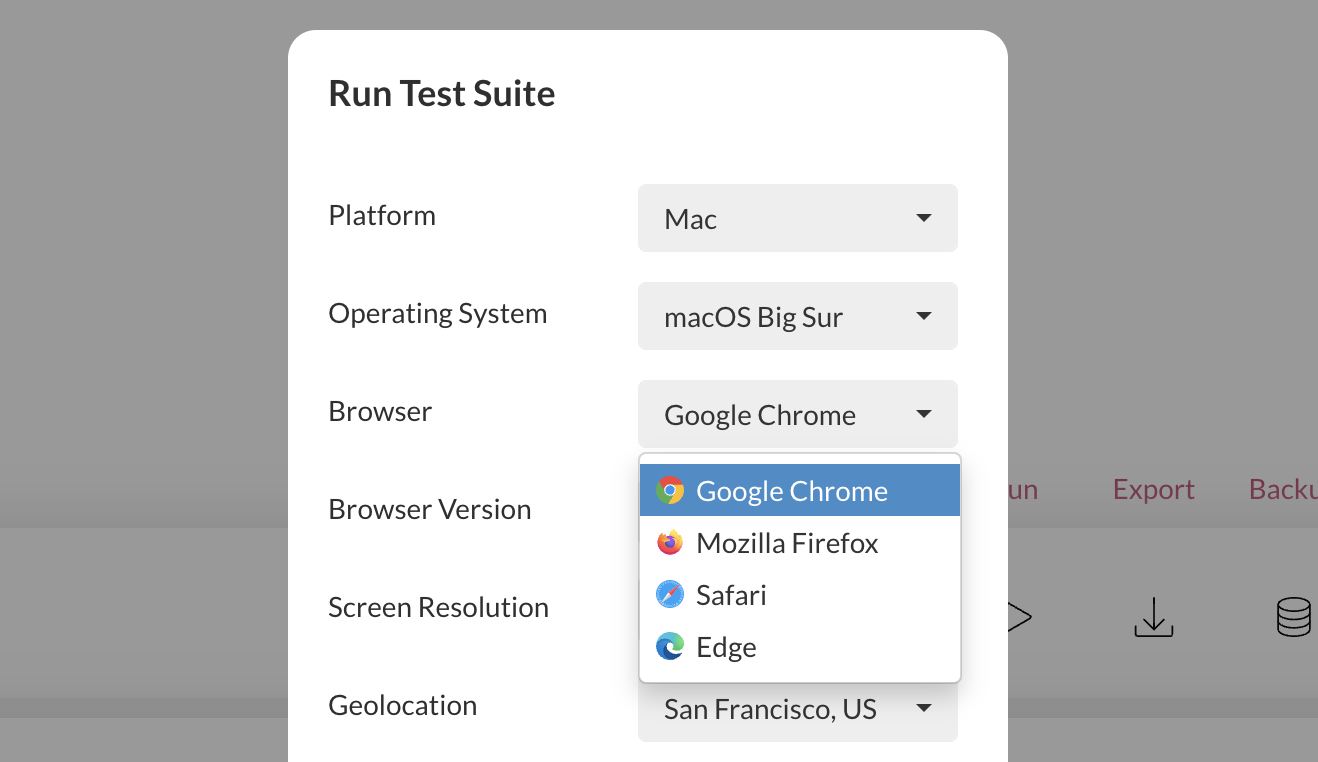This screenshot has height=762, width=1318.
Task: Choose Mozilla Firefox from the browser list
Action: click(800, 543)
